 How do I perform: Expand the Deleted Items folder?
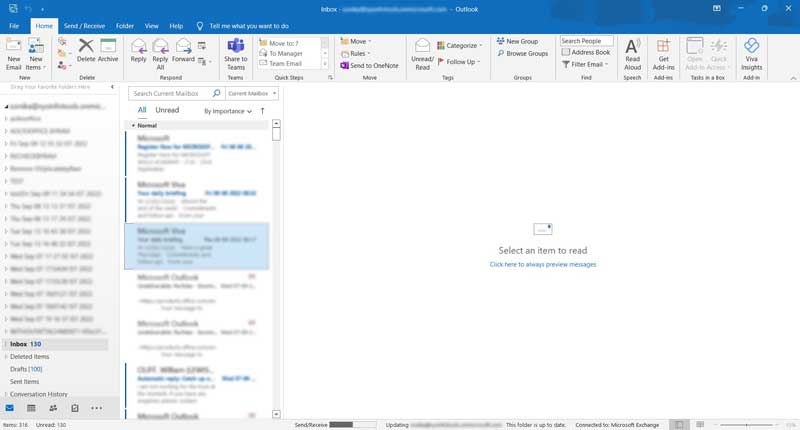(x=6, y=357)
